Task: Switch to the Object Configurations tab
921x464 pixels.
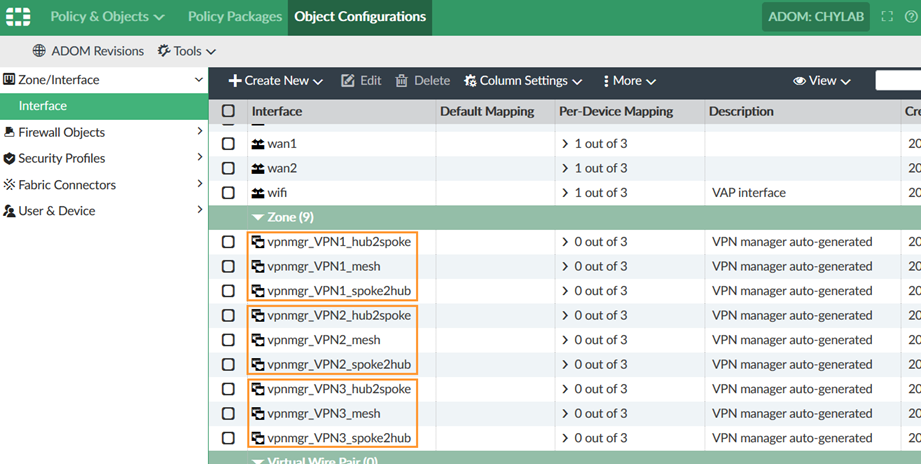Action: 360,16
